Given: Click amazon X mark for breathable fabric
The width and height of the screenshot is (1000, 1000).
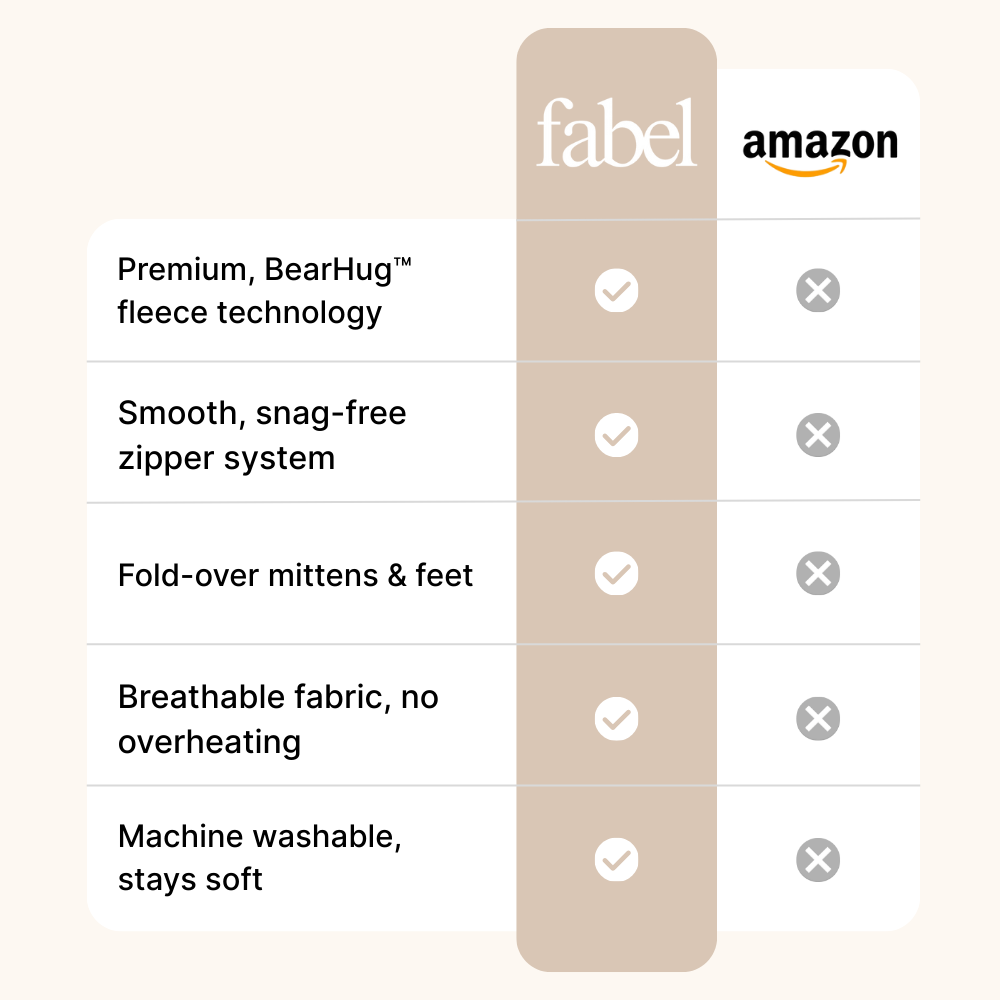Looking at the screenshot, I should click(x=818, y=719).
